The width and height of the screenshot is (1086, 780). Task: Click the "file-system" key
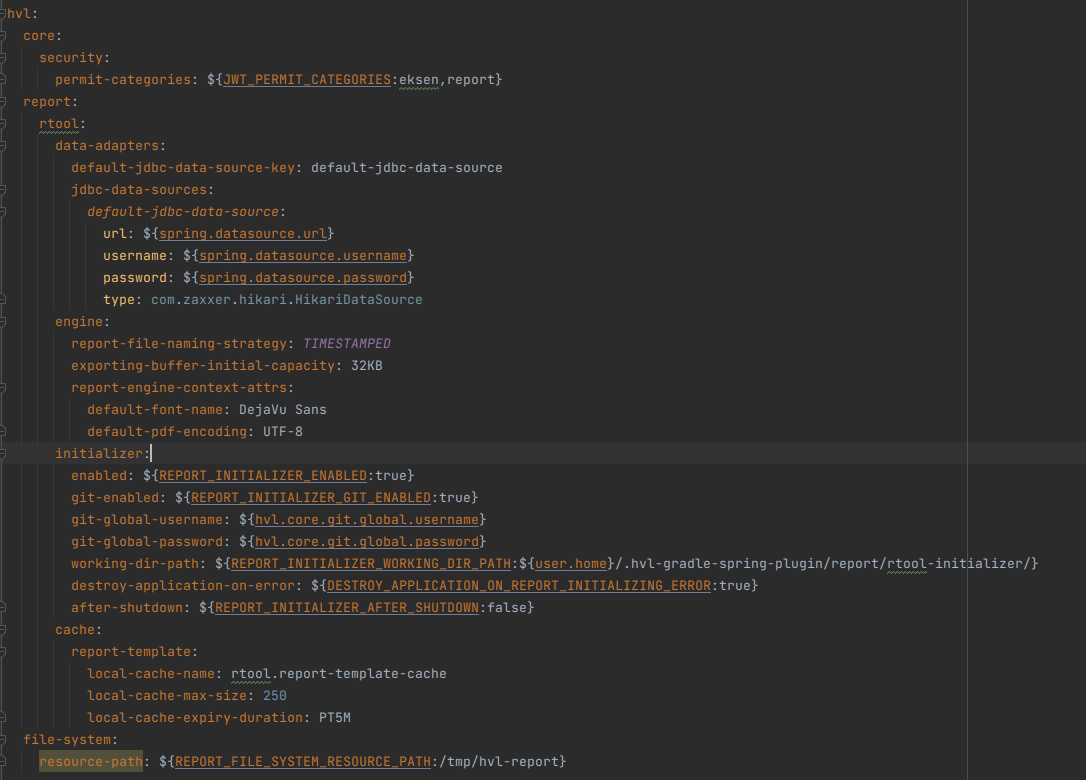[x=66, y=740]
